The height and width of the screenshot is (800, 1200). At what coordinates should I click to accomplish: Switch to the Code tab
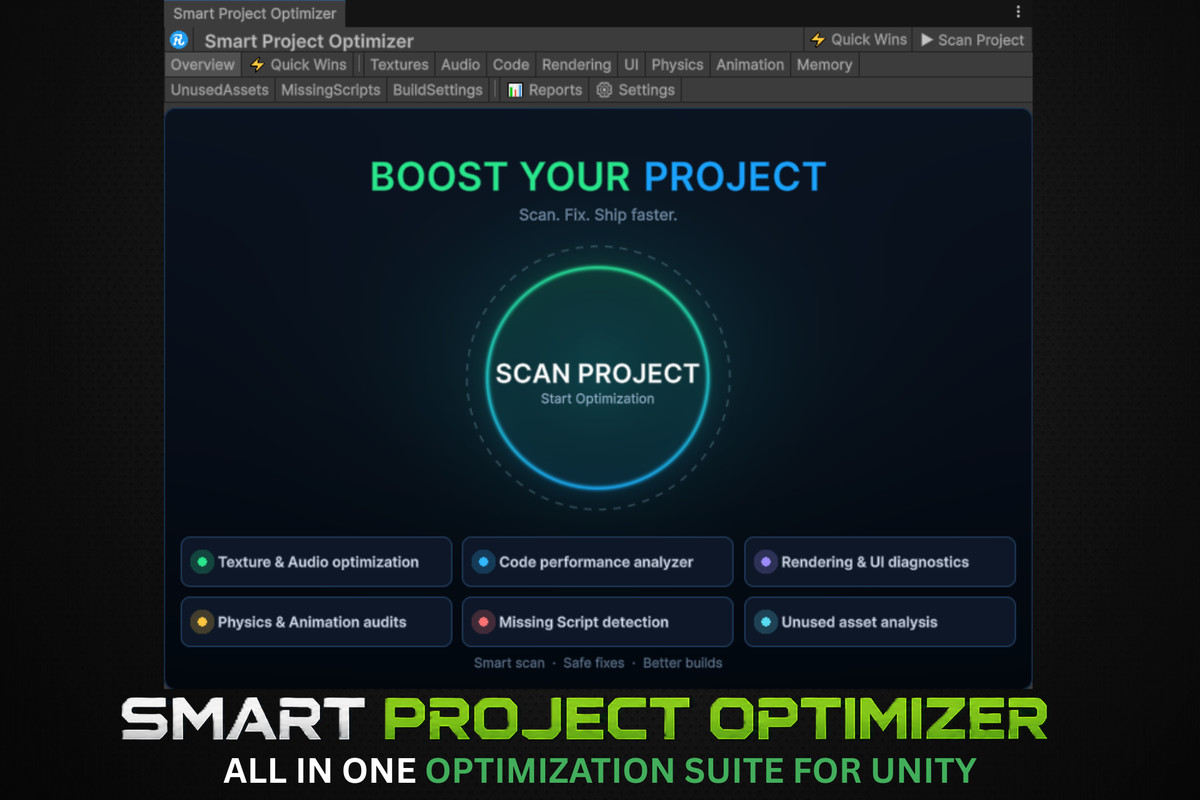(x=511, y=65)
